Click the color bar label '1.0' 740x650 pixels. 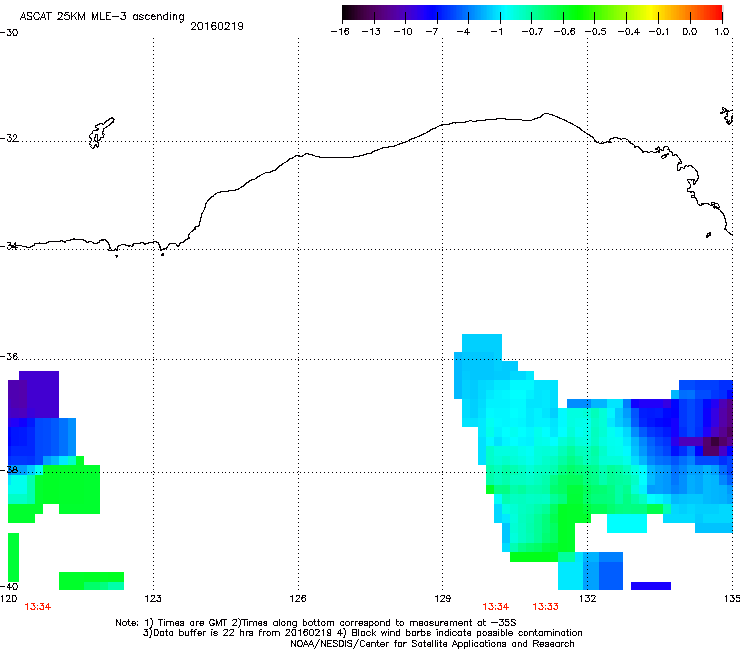pos(721,32)
